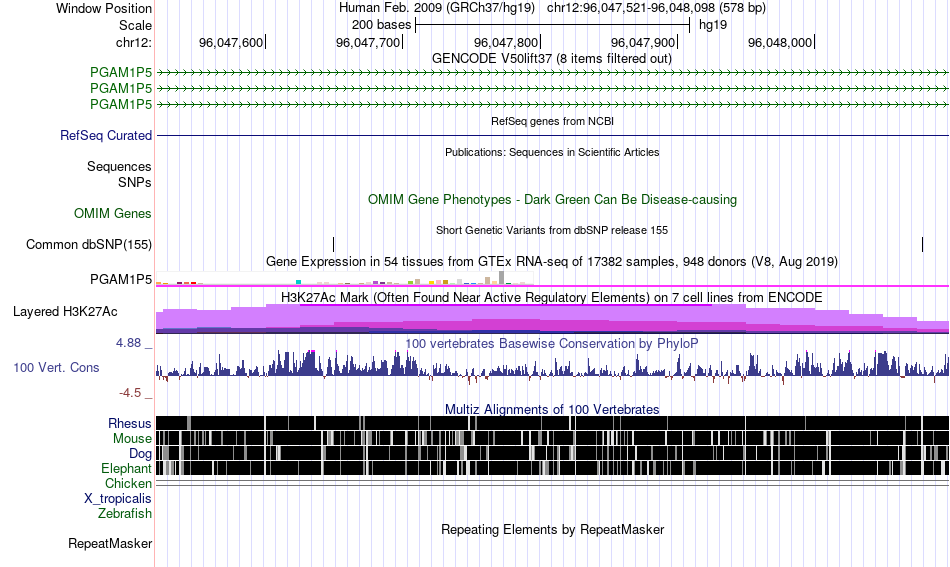Open Publications: Sequences in Scientific Articles title
This screenshot has height=567, width=950.
[x=552, y=152]
